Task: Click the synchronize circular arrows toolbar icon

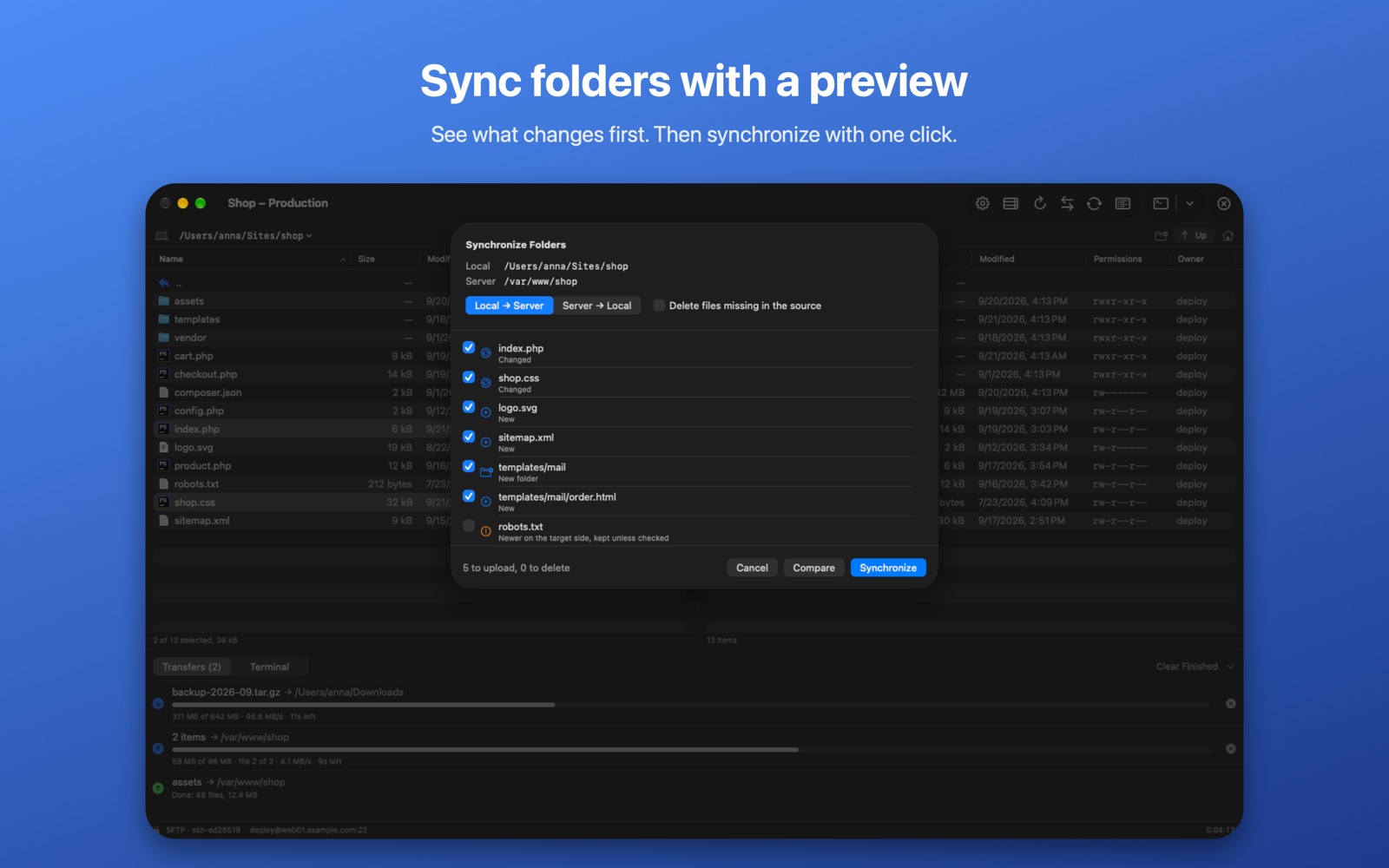Action: point(1094,203)
